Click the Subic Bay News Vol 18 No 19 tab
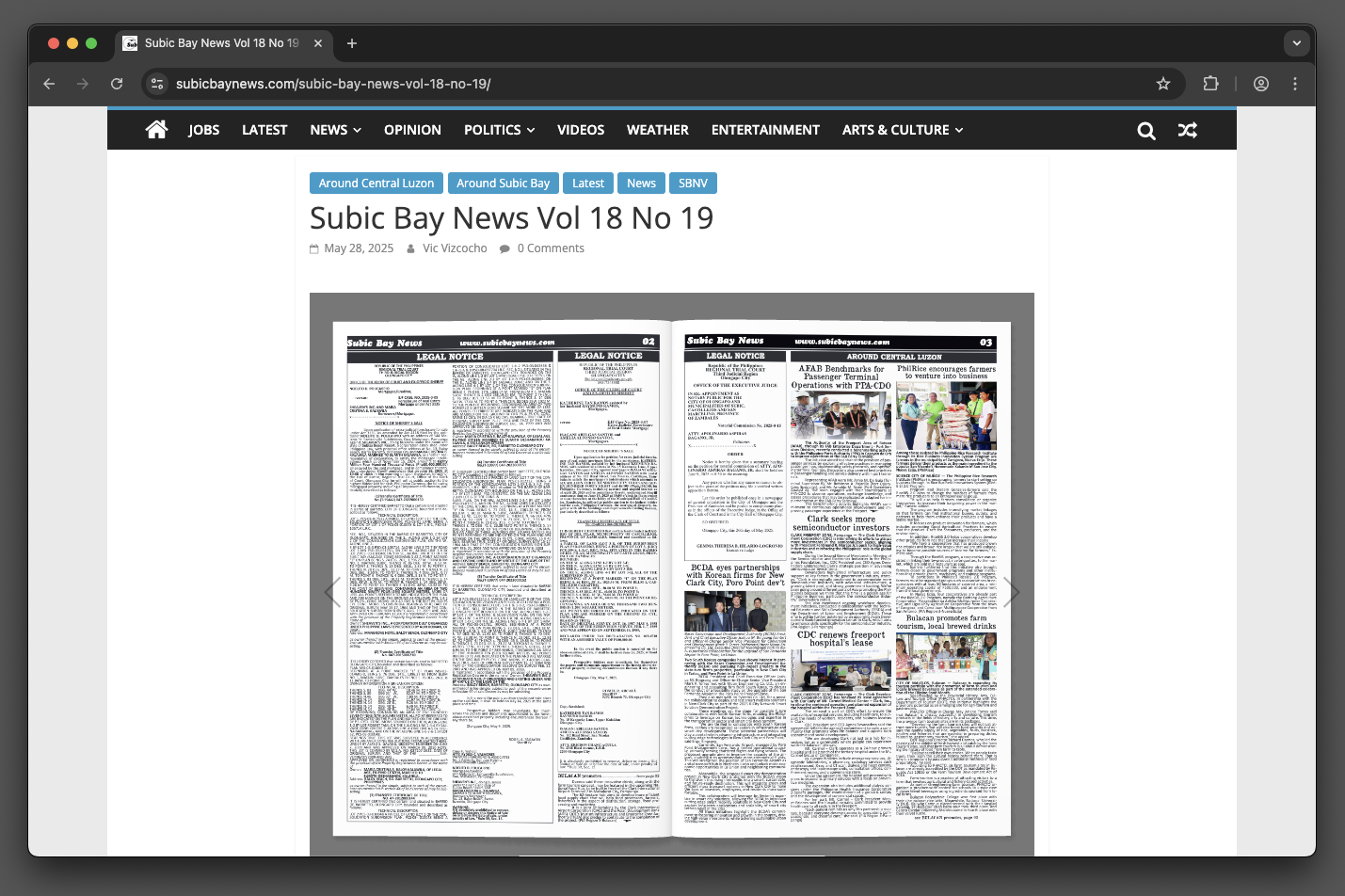The height and width of the screenshot is (896, 1345). tap(222, 43)
